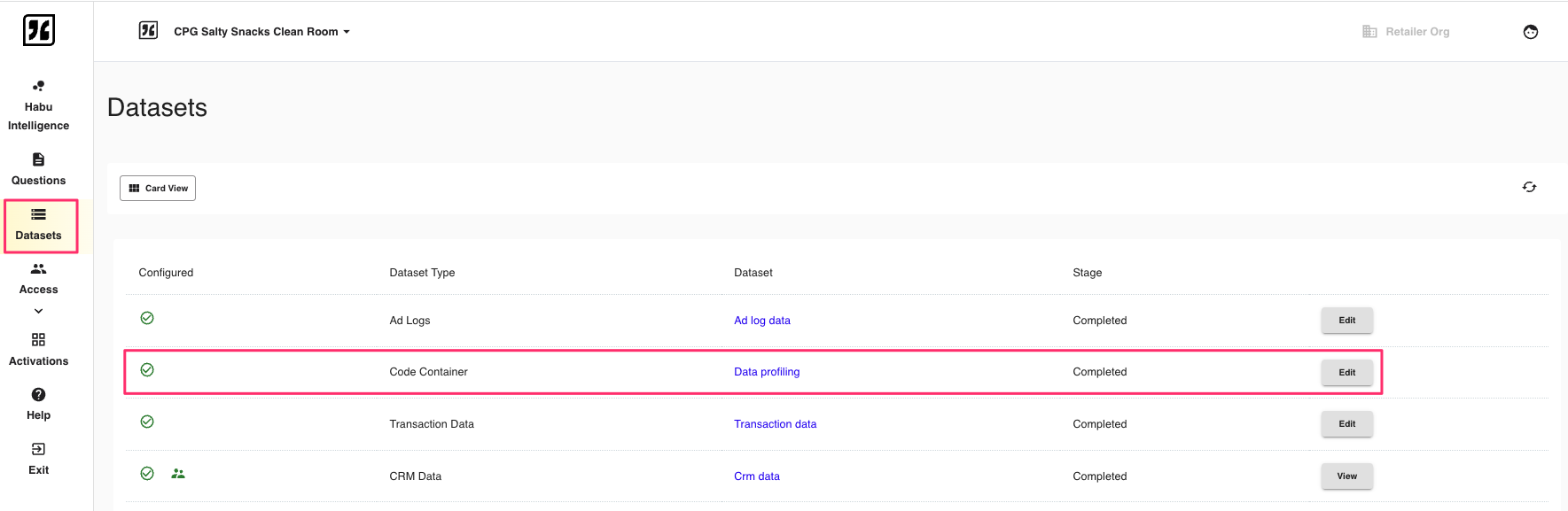Expand the Access menu chevron
The height and width of the screenshot is (511, 1568).
click(38, 311)
